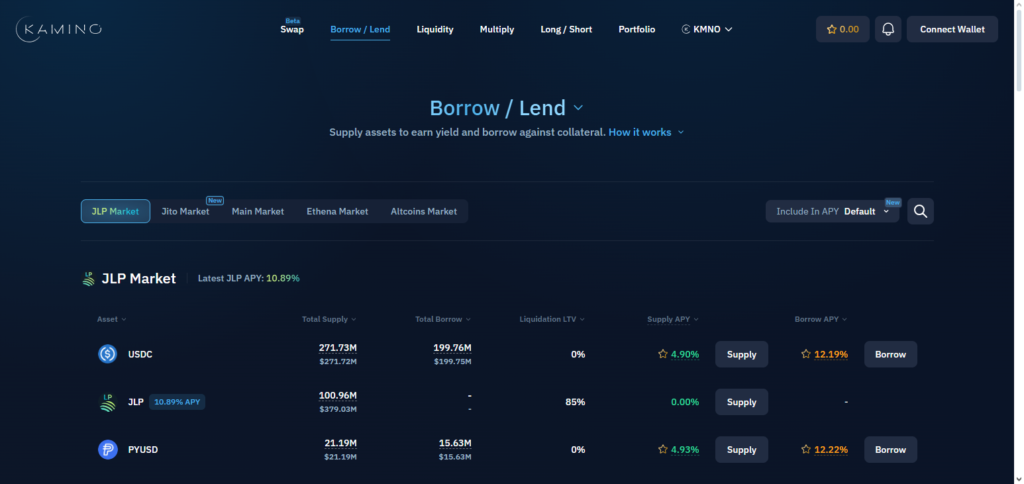The width and height of the screenshot is (1024, 484).
Task: Click USDC total supply 271.73M
Action: [x=338, y=347]
